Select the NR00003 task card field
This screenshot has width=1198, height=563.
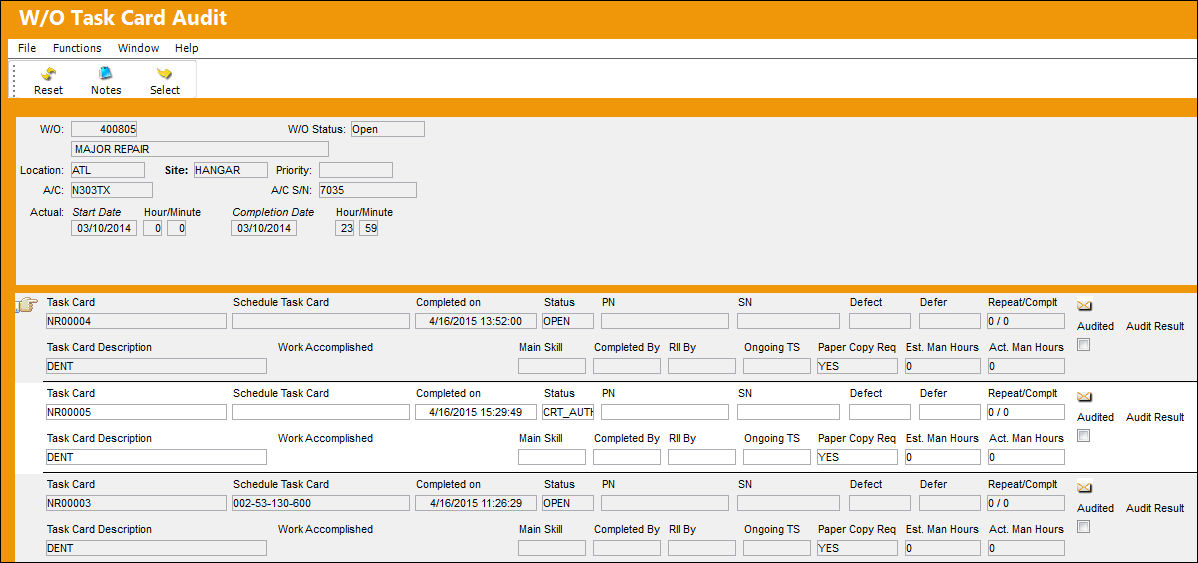click(136, 503)
